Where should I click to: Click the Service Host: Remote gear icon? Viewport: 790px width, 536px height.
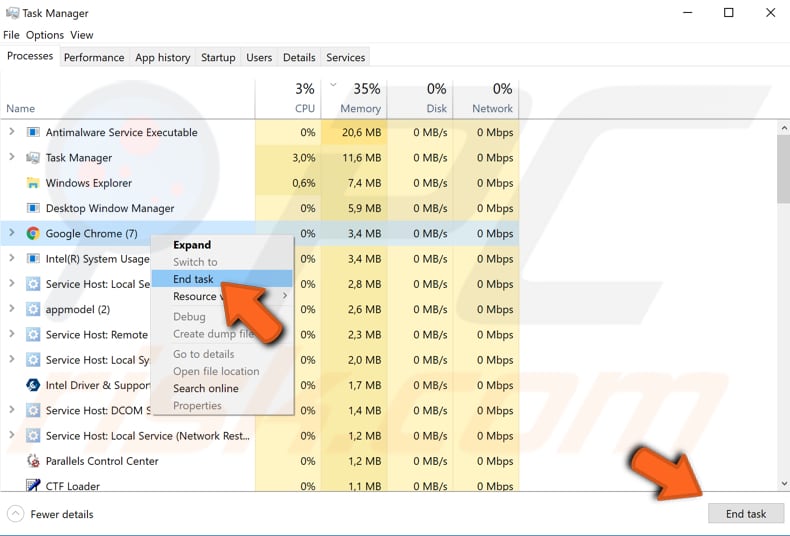point(33,334)
